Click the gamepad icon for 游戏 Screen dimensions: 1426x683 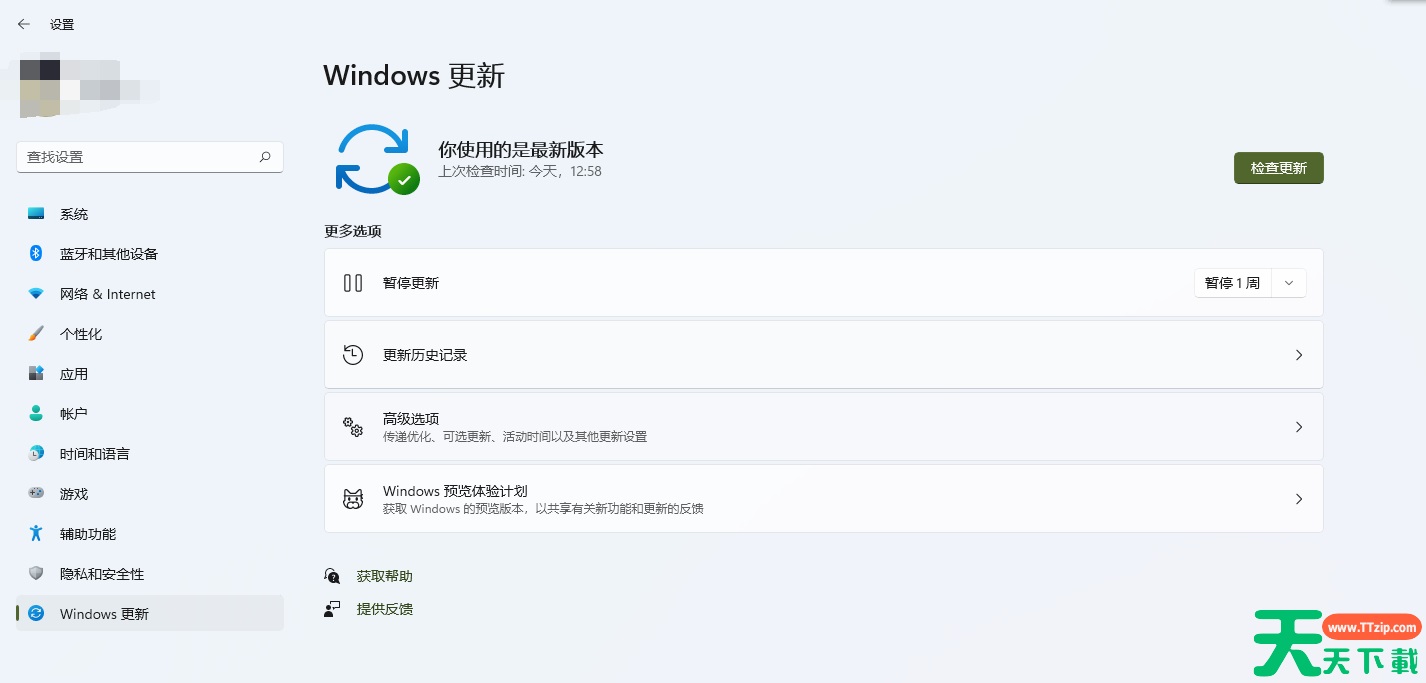(x=36, y=494)
